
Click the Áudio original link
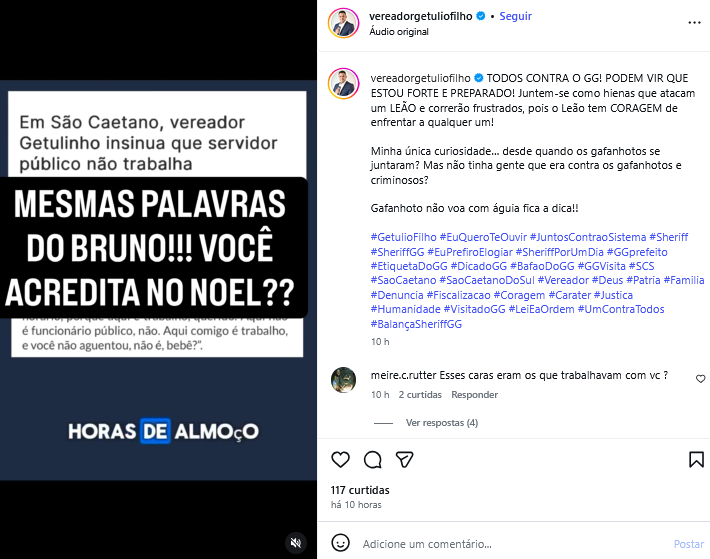399,32
